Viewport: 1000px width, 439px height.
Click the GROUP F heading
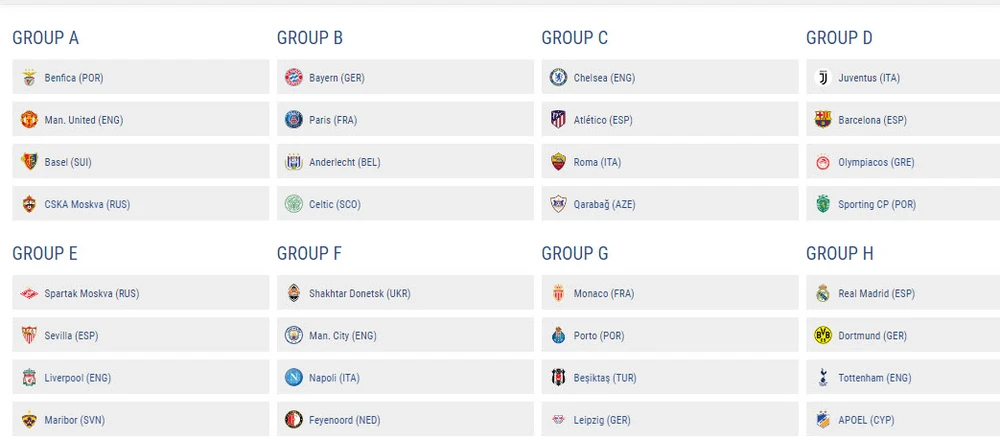(x=309, y=254)
